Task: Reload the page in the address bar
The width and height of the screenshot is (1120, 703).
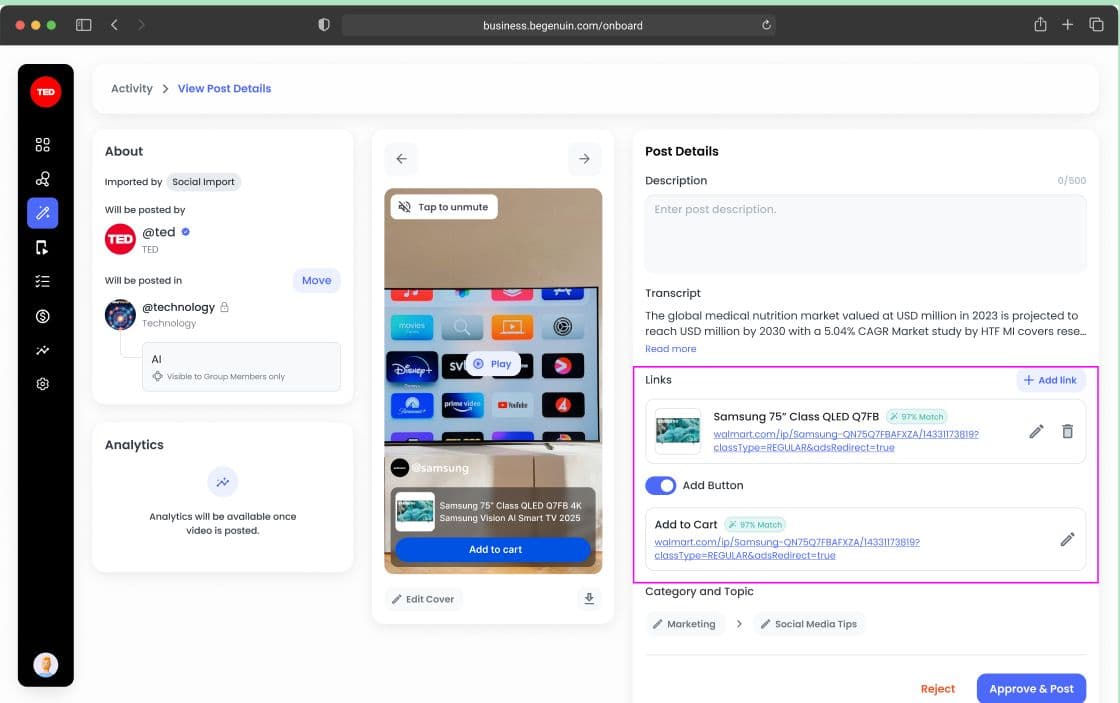Action: click(x=766, y=25)
